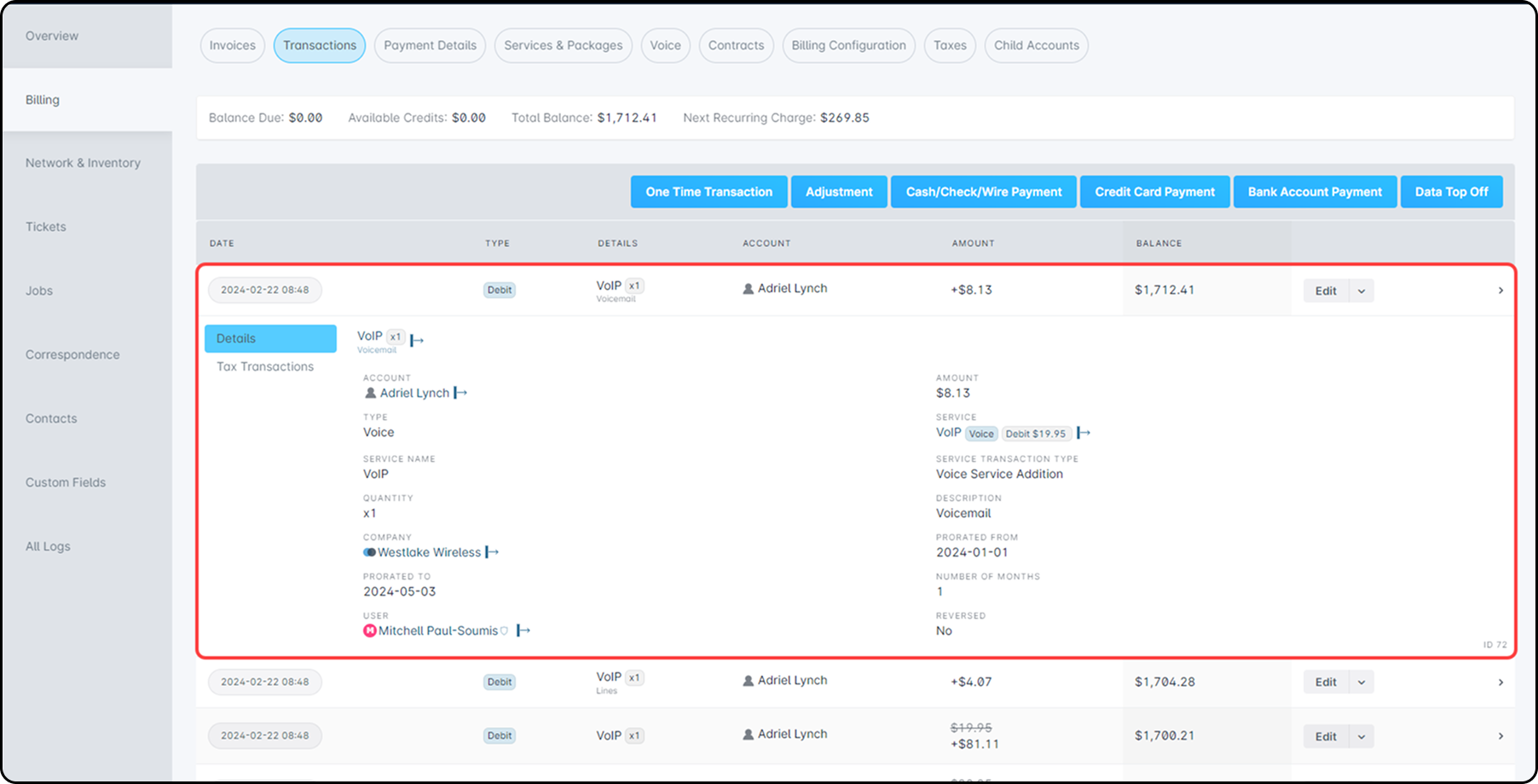Click the Debit badge in the +$8.13 row
The height and width of the screenshot is (784, 1538).
tap(500, 290)
